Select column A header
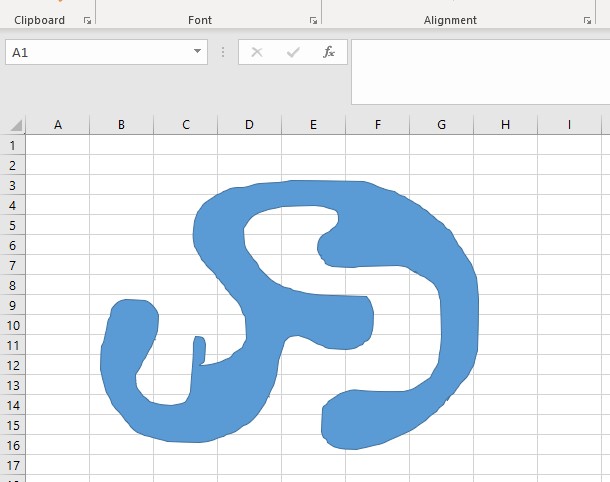The height and width of the screenshot is (482, 610). [x=57, y=125]
